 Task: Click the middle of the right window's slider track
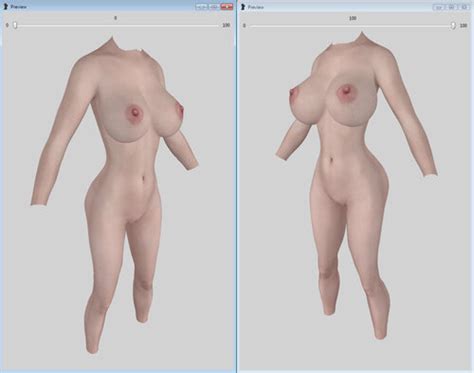(353, 26)
